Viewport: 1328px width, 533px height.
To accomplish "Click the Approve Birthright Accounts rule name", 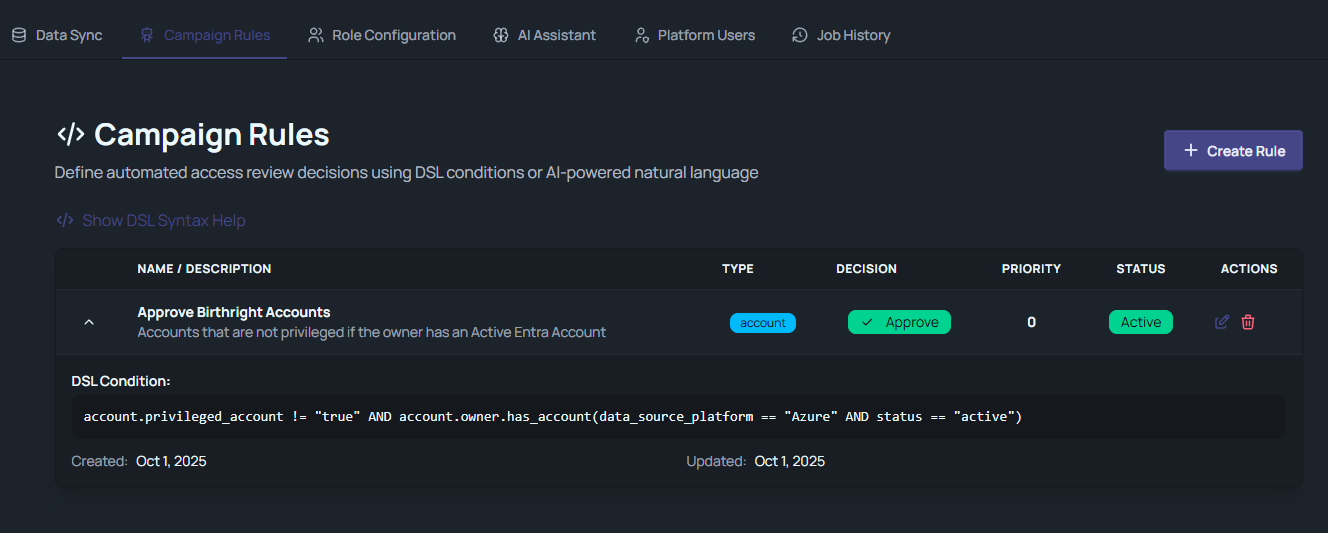I will 234,312.
